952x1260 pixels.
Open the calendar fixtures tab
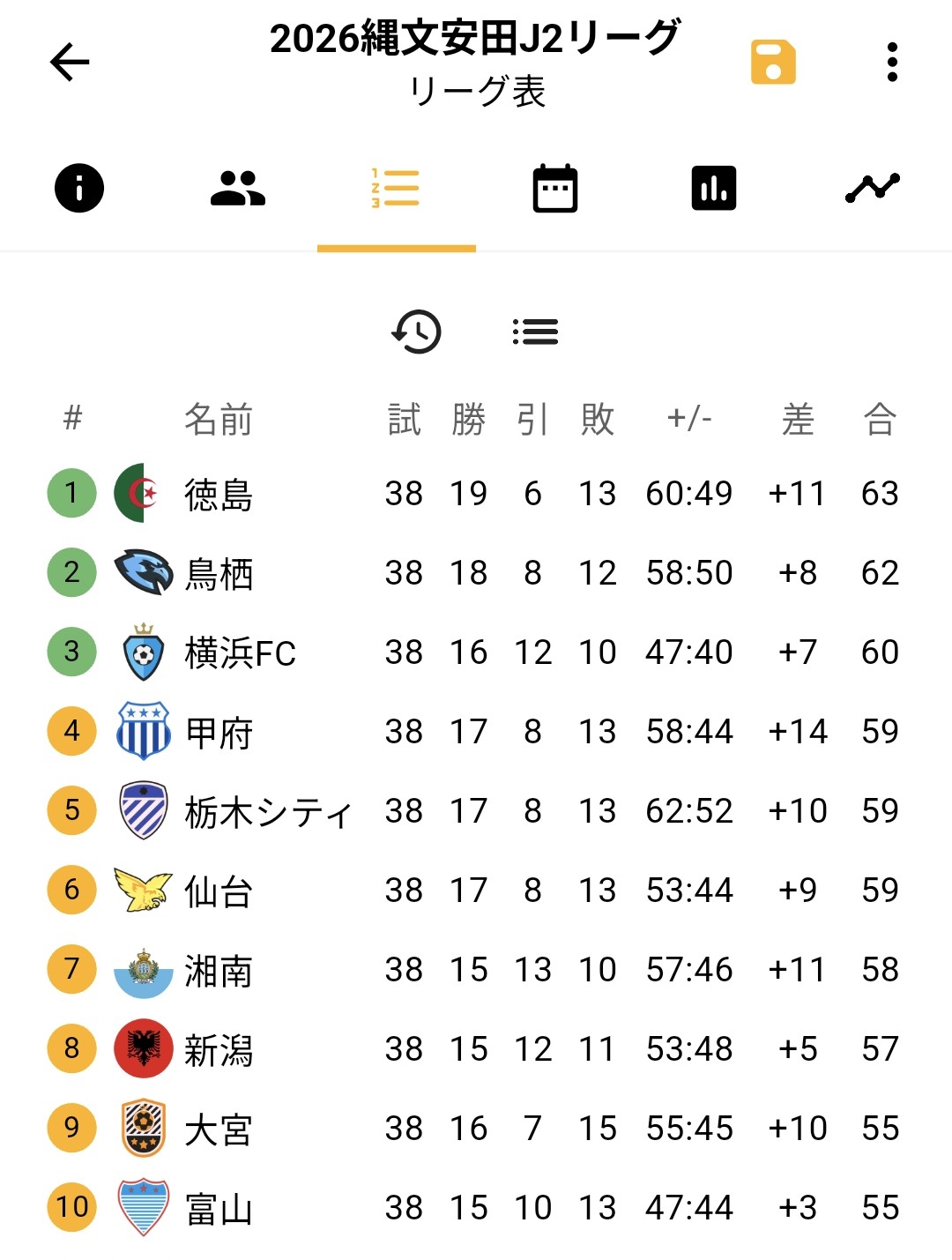point(555,188)
